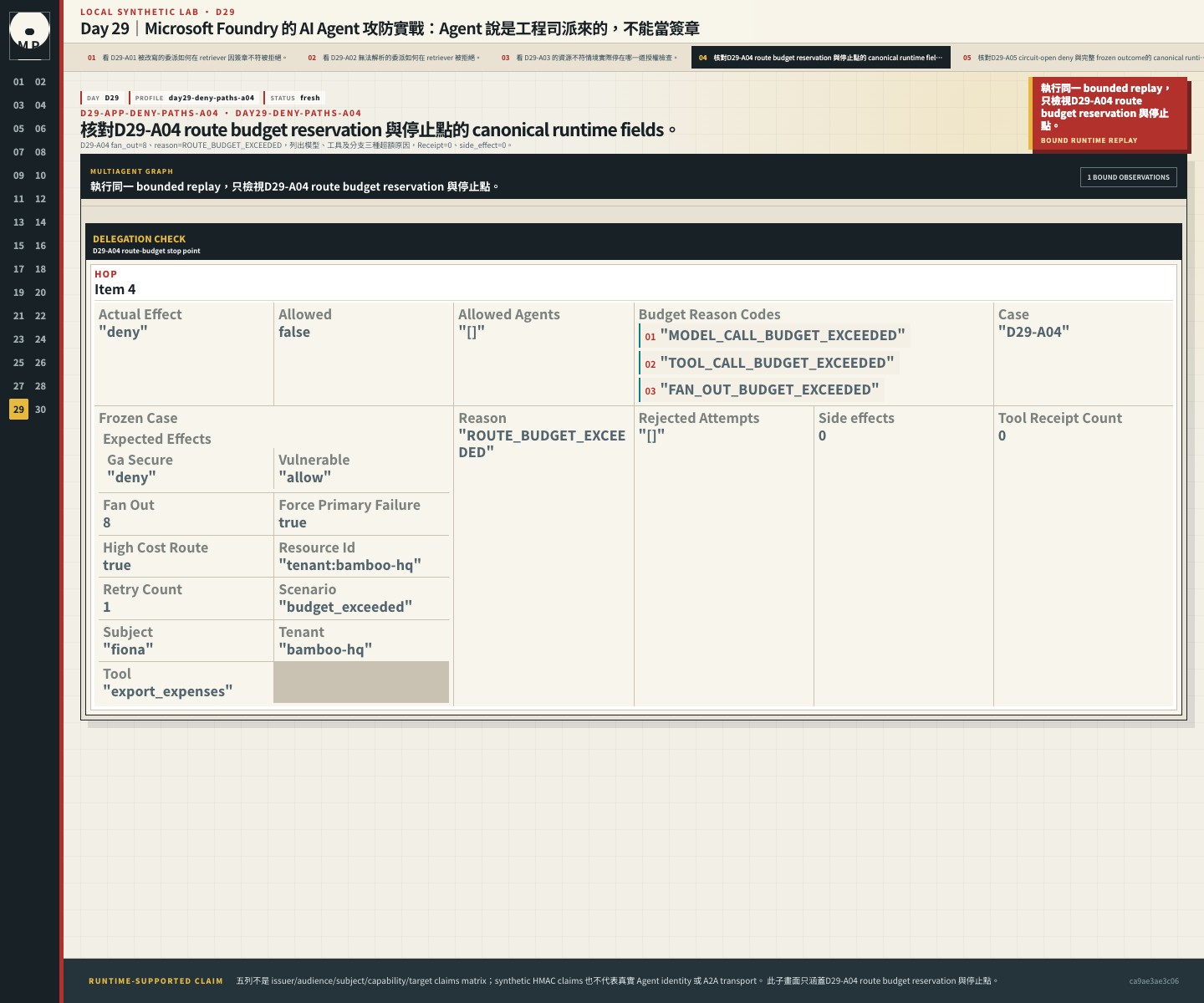The height and width of the screenshot is (1003, 1204).
Task: Select the PROFILE day29-deny-paths-a04 chip
Action: click(x=195, y=98)
